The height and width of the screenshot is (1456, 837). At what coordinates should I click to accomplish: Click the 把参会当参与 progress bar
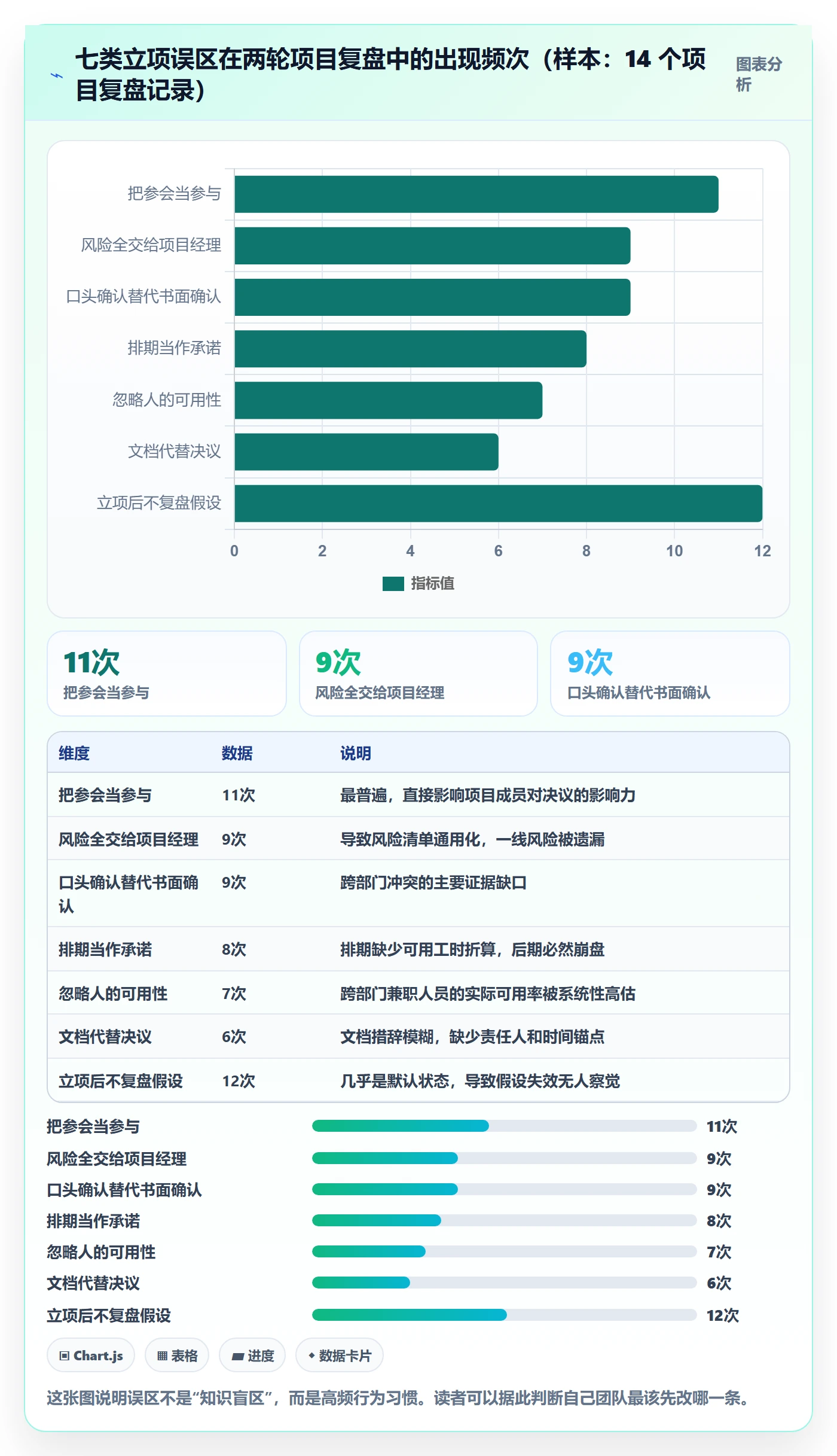pos(504,1126)
